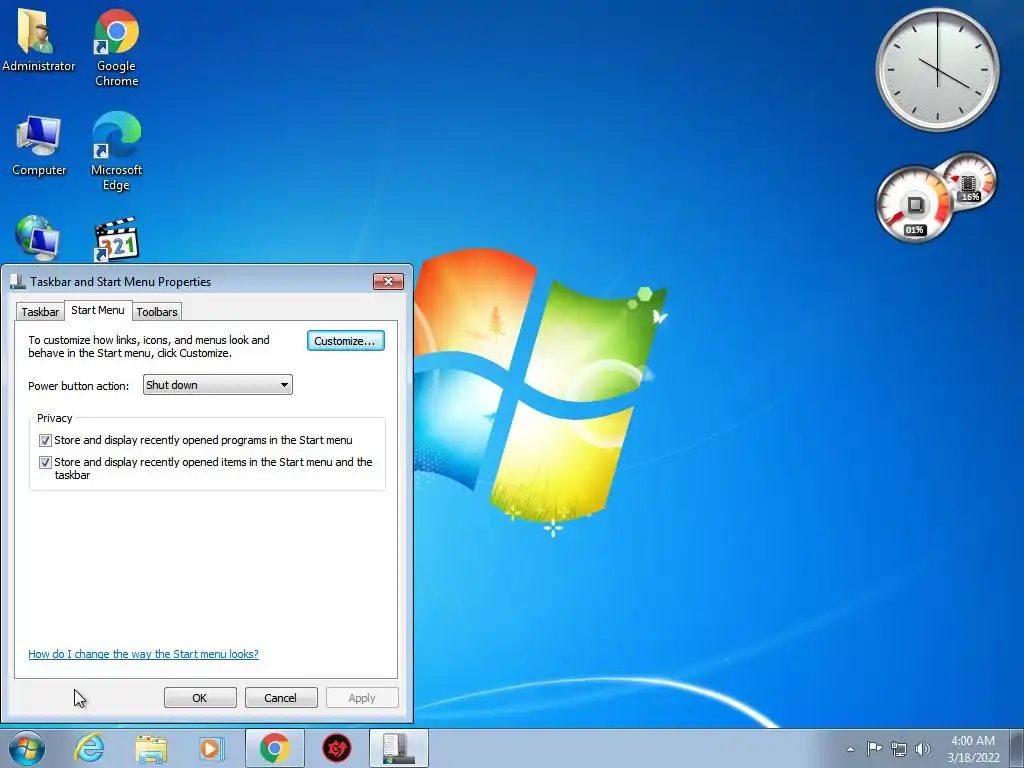The image size is (1024, 768).
Task: Switch to Chrome in the taskbar
Action: [274, 748]
